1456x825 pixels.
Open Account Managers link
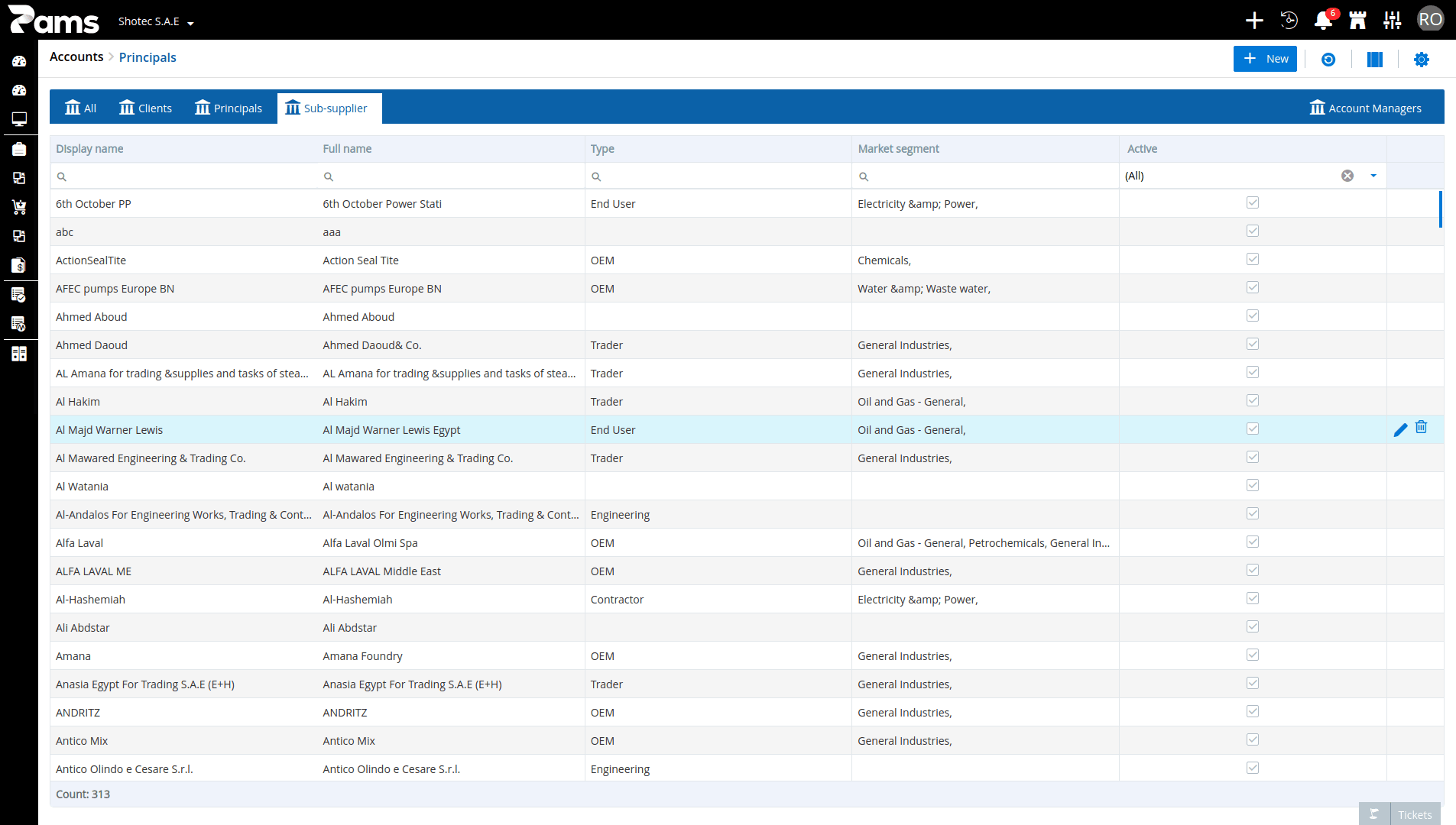(1365, 108)
